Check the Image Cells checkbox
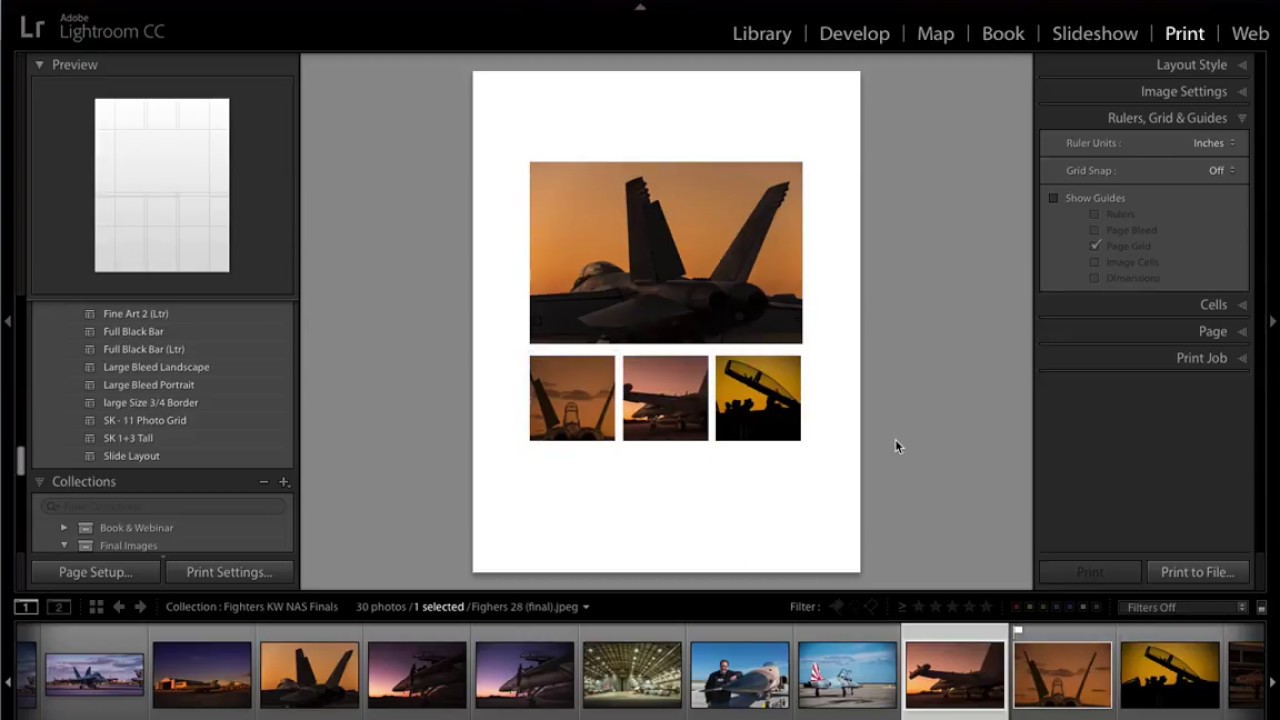The height and width of the screenshot is (720, 1280). pos(1094,262)
